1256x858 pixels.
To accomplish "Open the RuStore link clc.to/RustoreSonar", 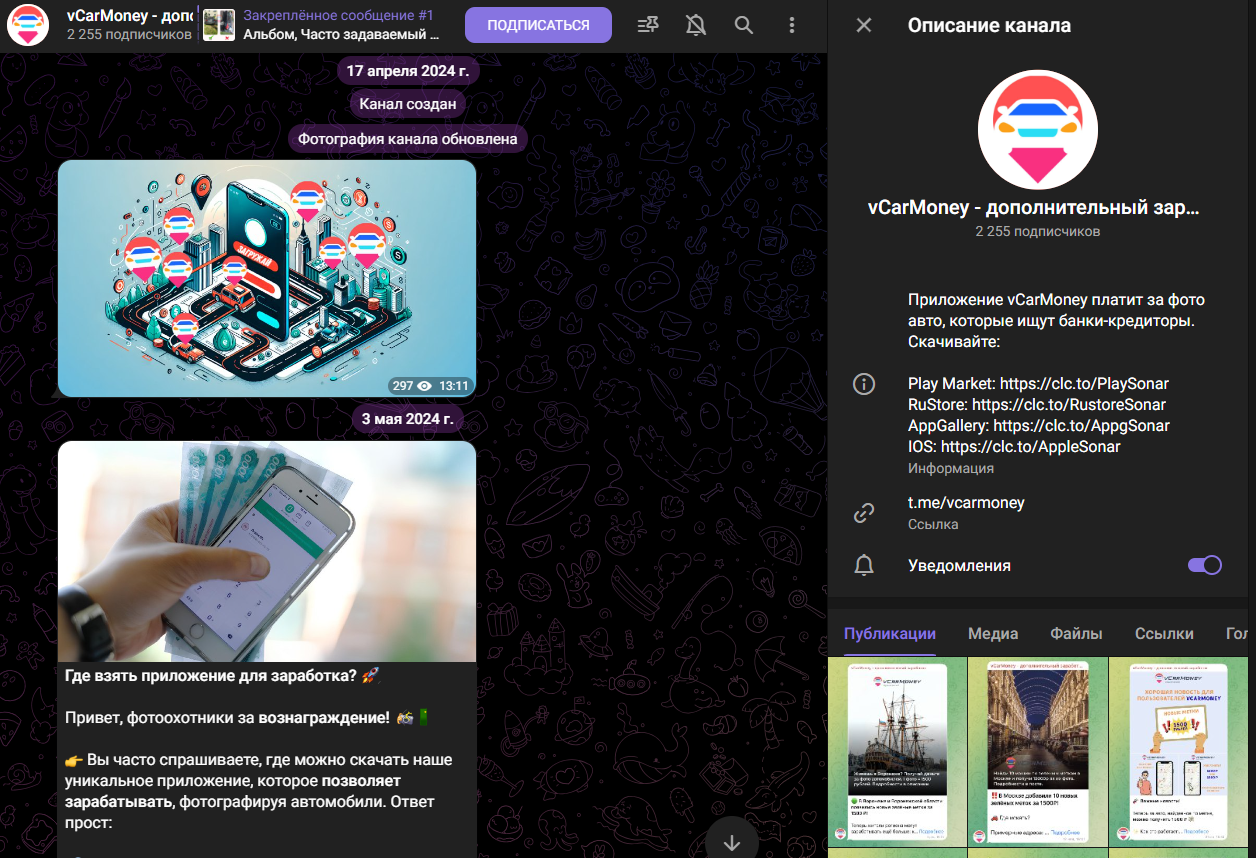I will (1069, 405).
